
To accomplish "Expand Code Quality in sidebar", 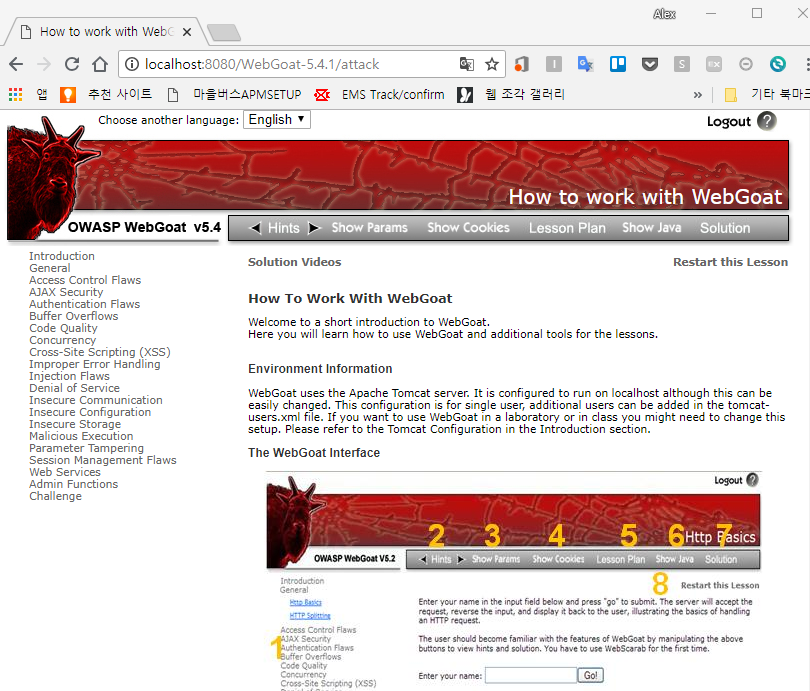I will point(63,328).
